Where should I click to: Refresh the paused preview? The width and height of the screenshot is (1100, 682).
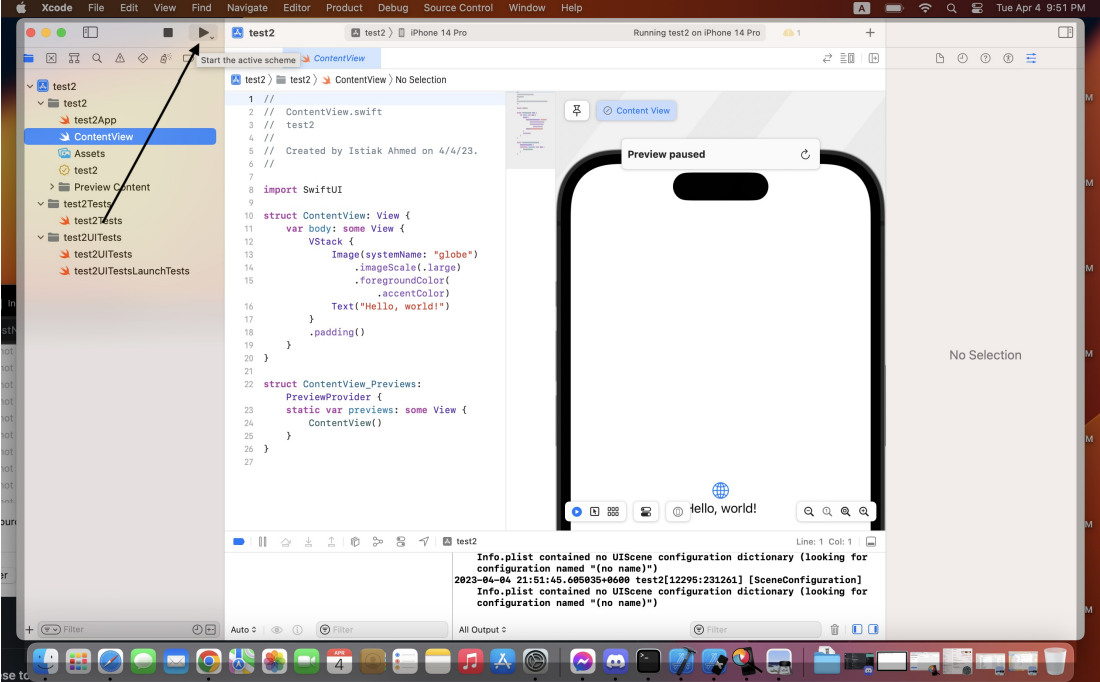[x=805, y=154]
